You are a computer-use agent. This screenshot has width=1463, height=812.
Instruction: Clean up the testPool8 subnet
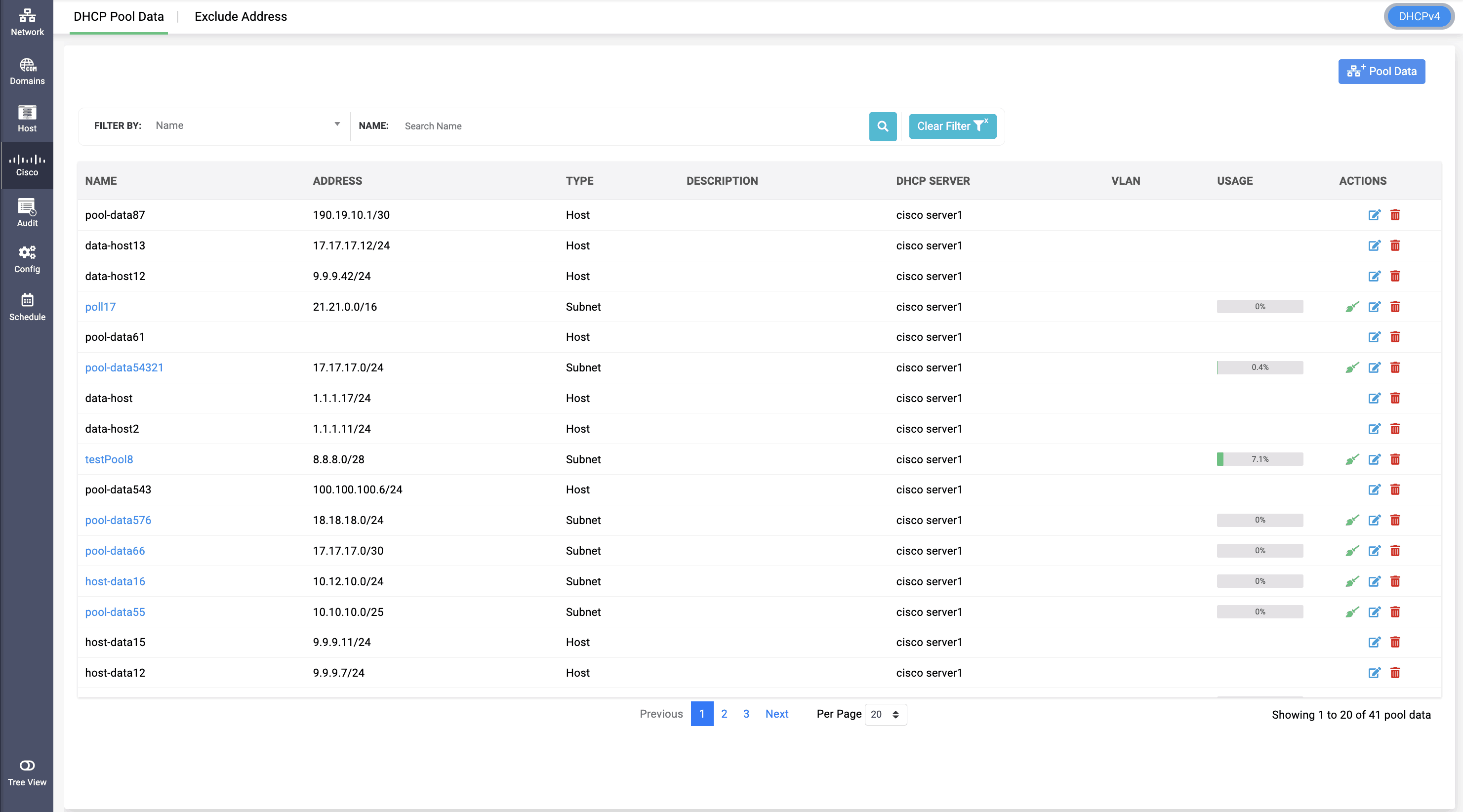pyautogui.click(x=1352, y=459)
